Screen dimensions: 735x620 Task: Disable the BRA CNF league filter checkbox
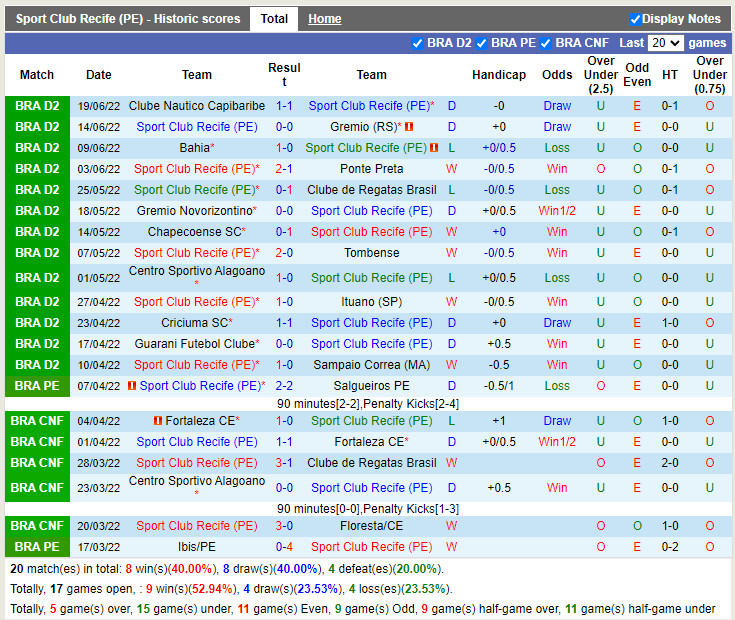[546, 43]
